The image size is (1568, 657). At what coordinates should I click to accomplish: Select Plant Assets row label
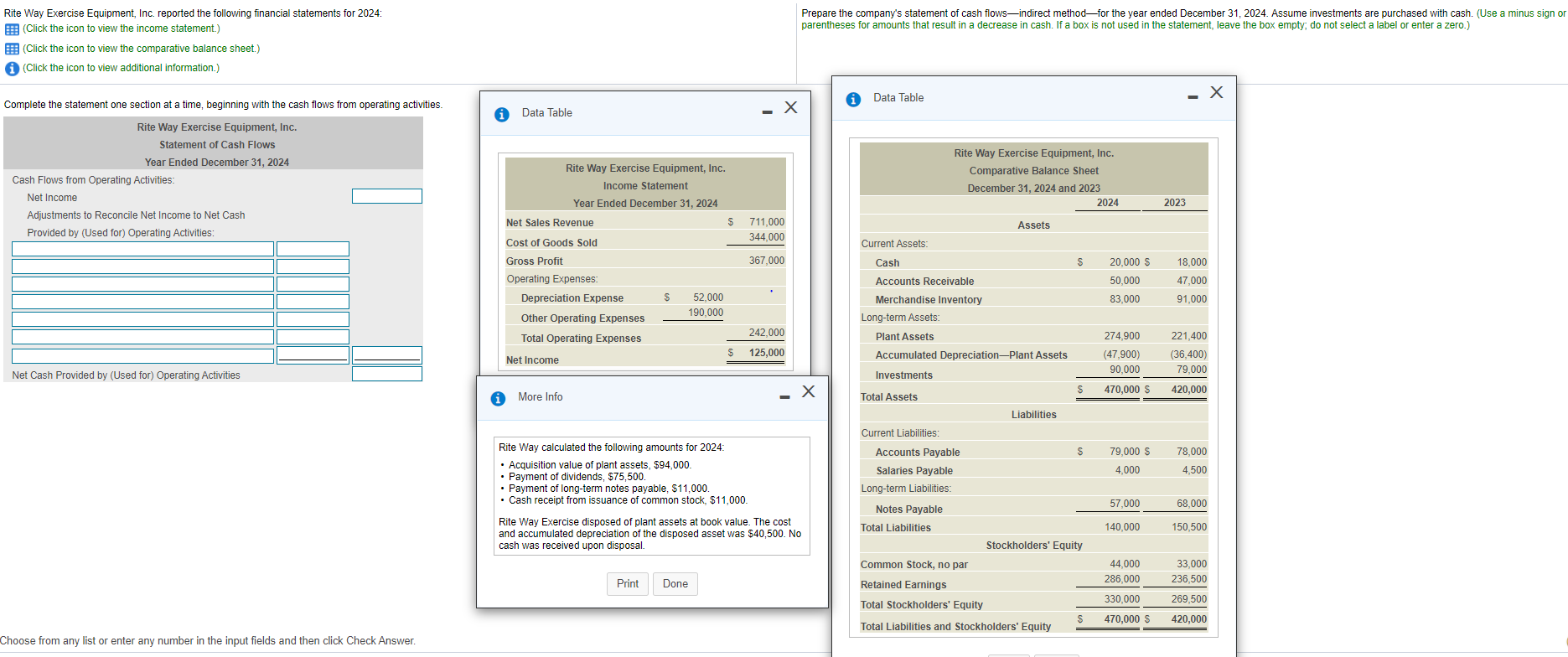pos(904,337)
